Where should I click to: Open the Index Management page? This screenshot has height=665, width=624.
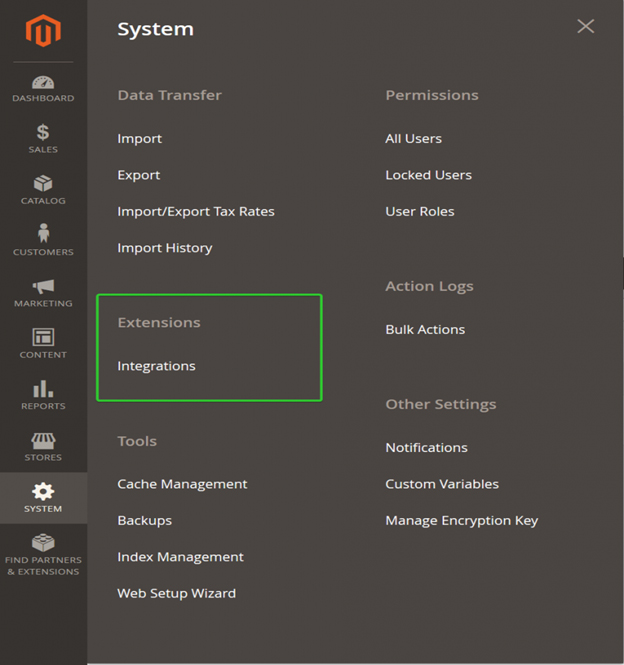(181, 557)
